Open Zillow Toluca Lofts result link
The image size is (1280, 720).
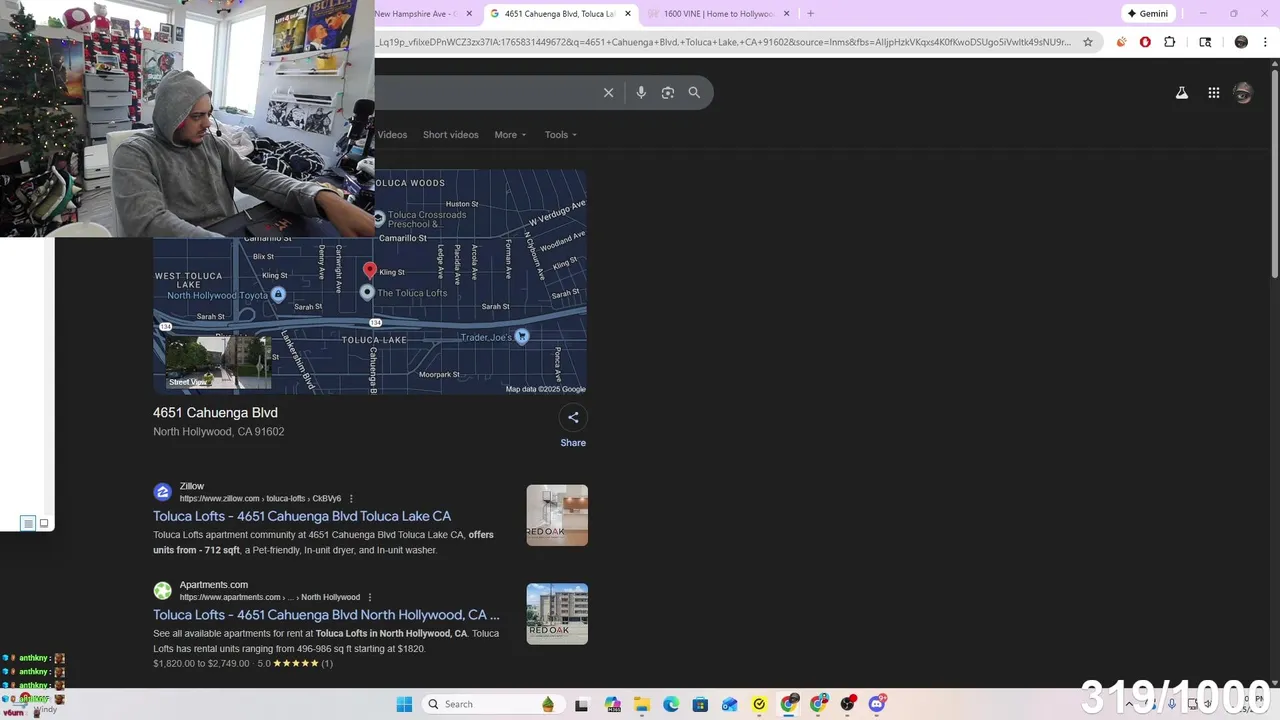coord(302,516)
